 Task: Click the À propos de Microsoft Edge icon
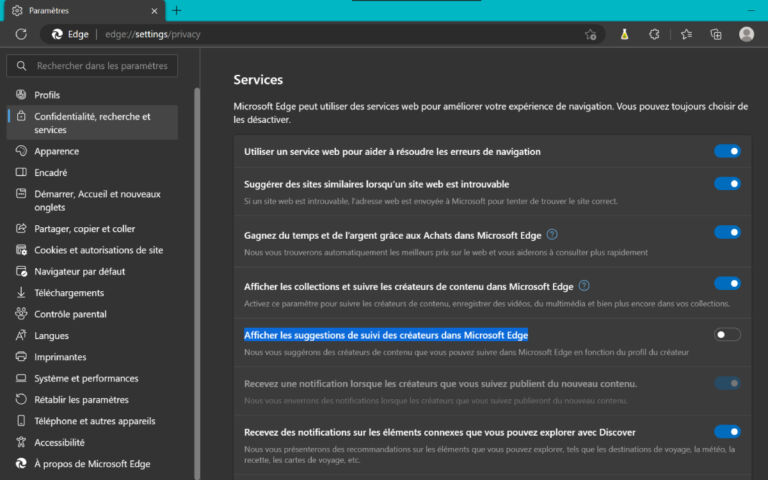[x=21, y=463]
